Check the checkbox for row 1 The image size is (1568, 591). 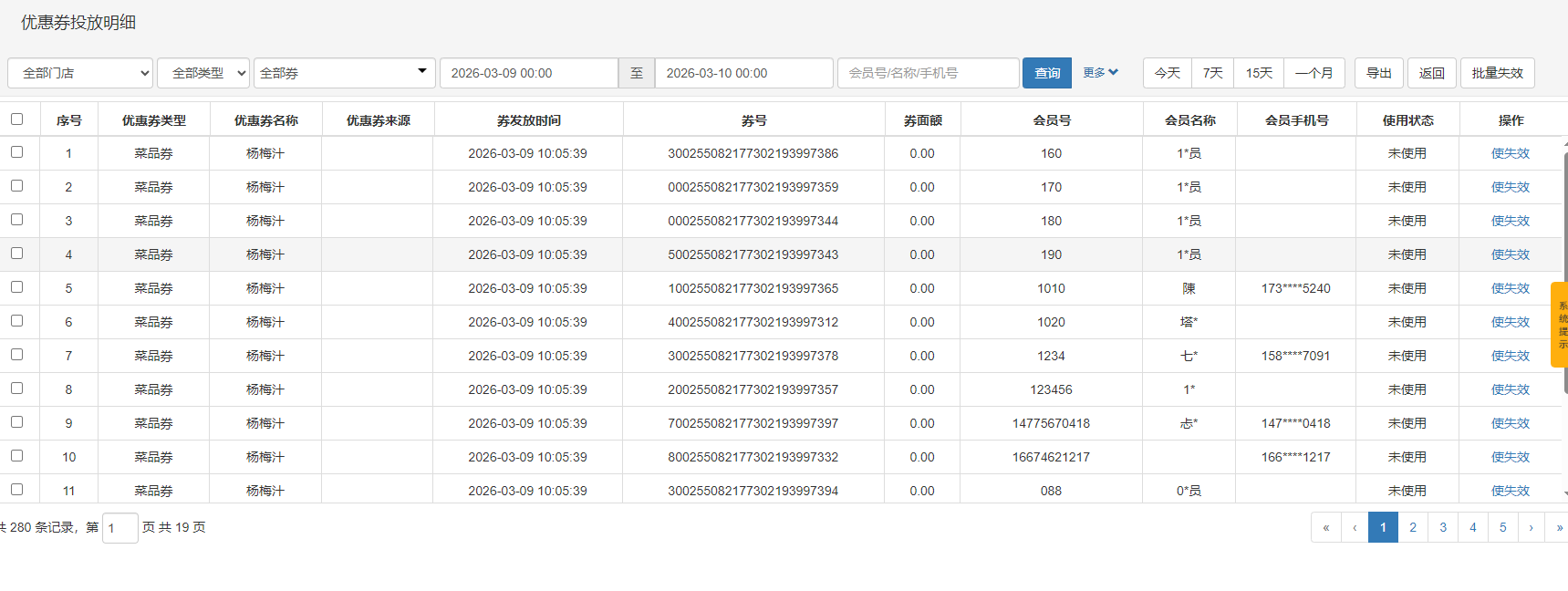[16, 152]
